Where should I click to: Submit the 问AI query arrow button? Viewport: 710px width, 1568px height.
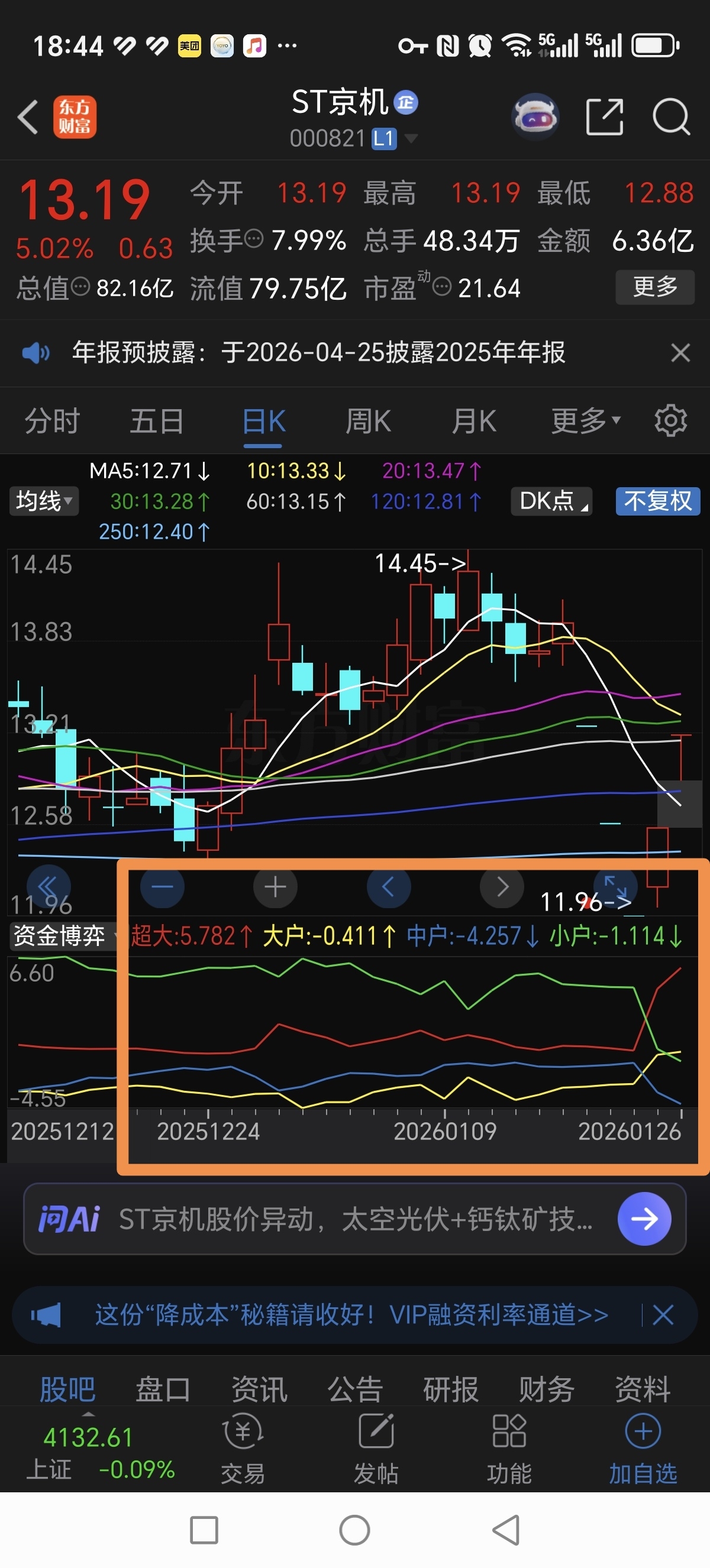coord(644,1219)
